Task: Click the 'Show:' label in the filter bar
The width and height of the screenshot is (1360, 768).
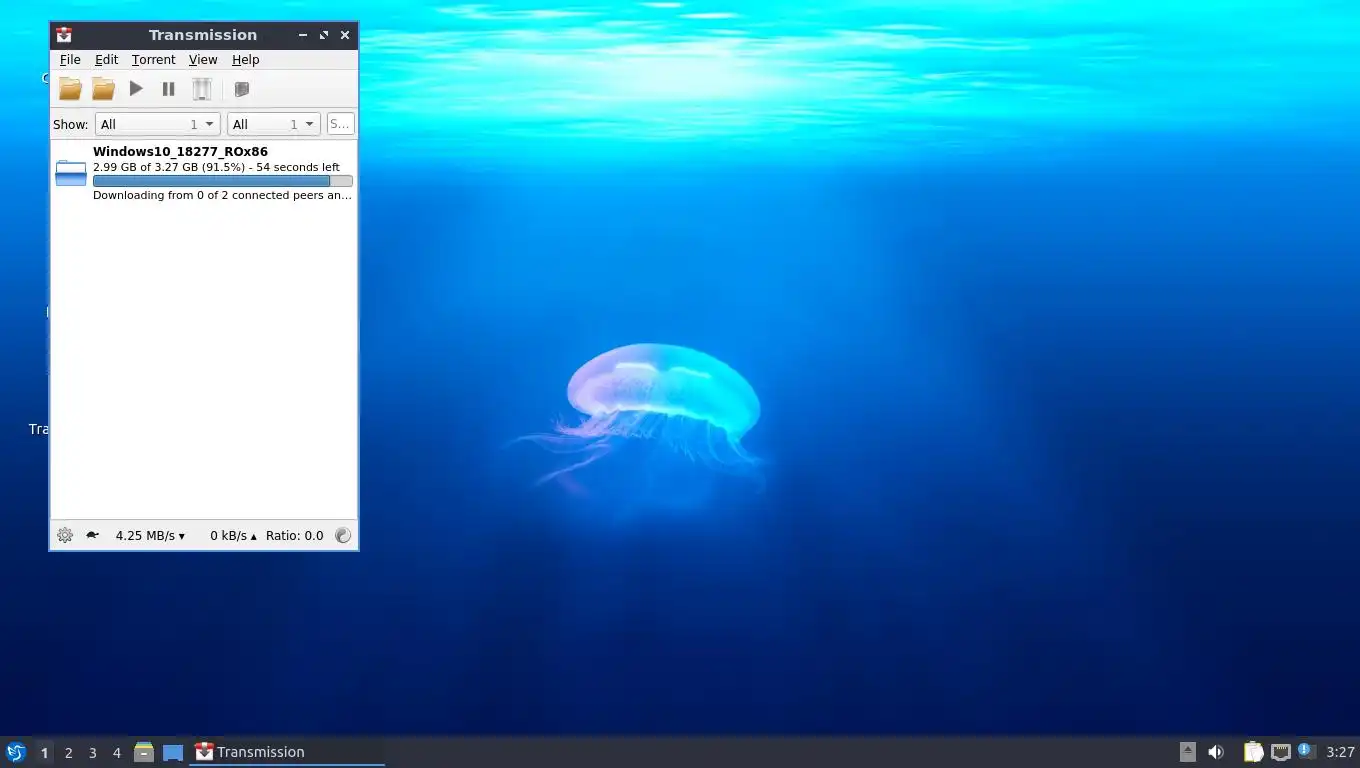Action: [x=70, y=124]
